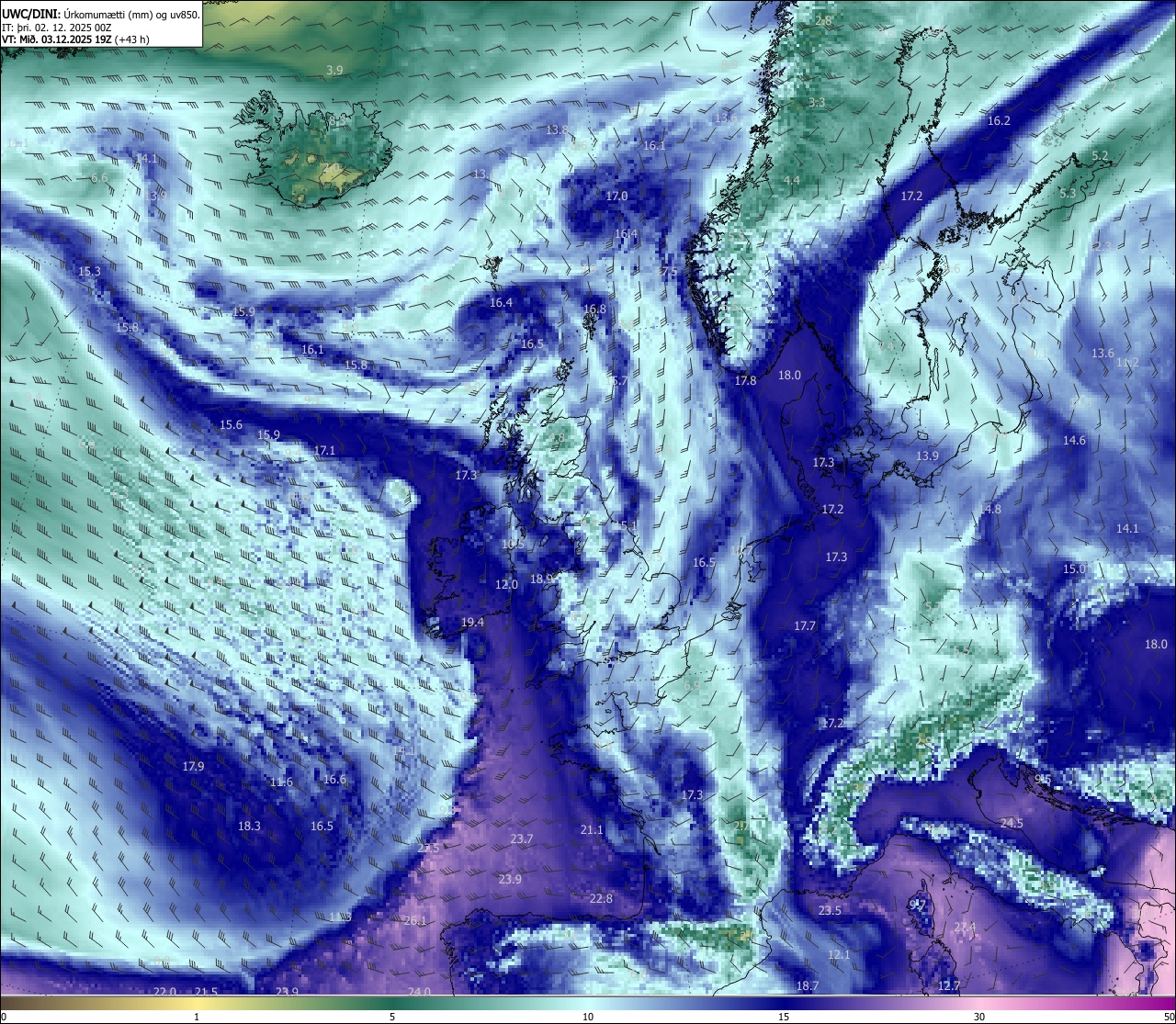Screen dimensions: 1176x1024
Task: Click the 19.4 value label
Action: click(472, 622)
